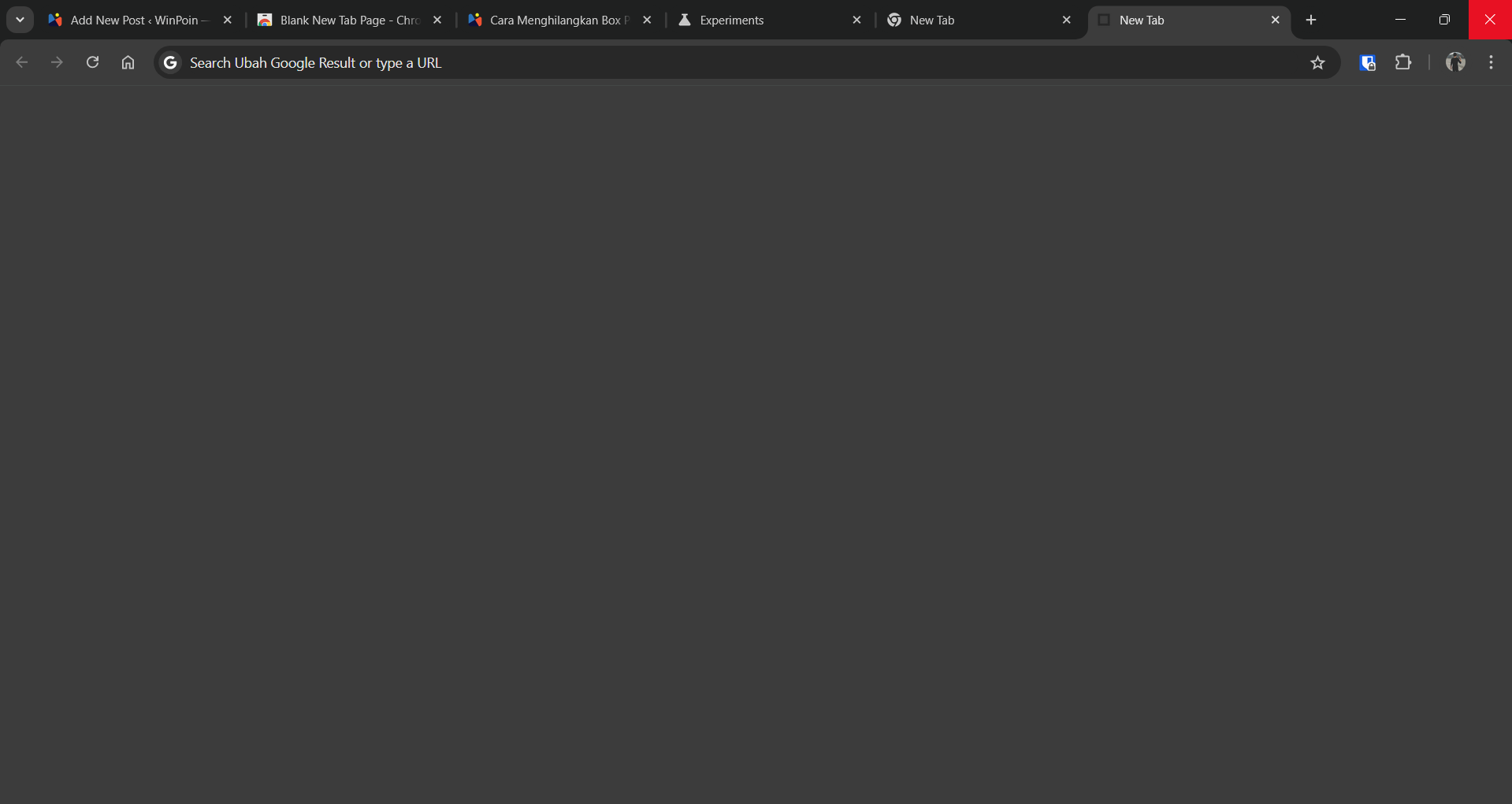Minimize the Chrome window
This screenshot has width=1512, height=804.
click(1400, 20)
